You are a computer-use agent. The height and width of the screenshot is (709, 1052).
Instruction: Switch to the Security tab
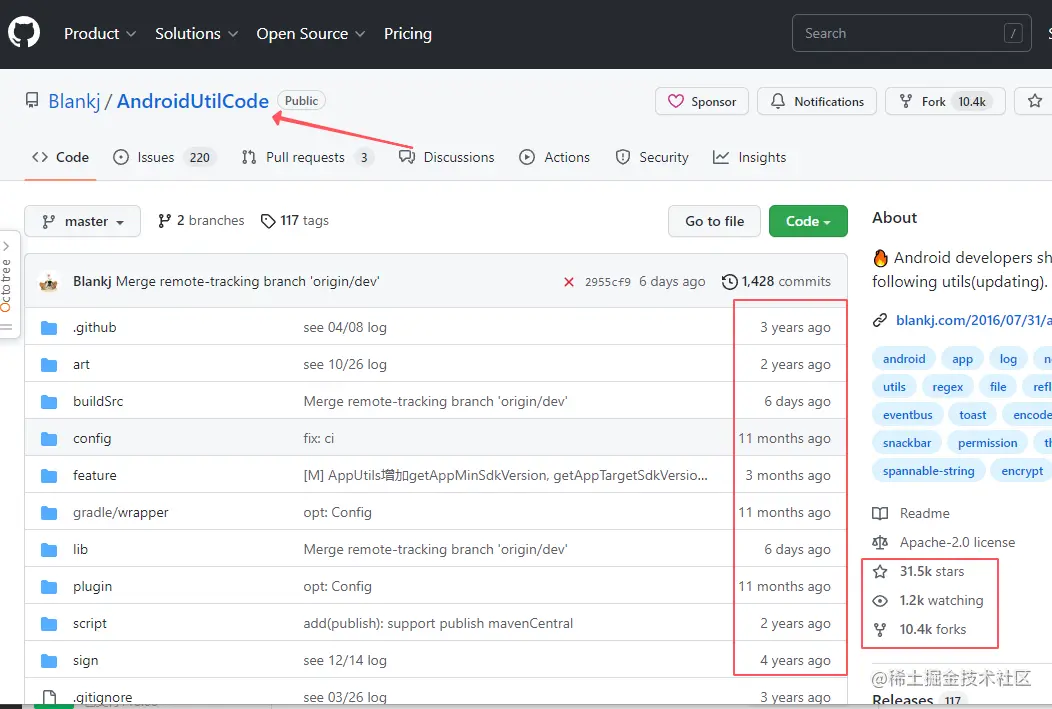(651, 157)
